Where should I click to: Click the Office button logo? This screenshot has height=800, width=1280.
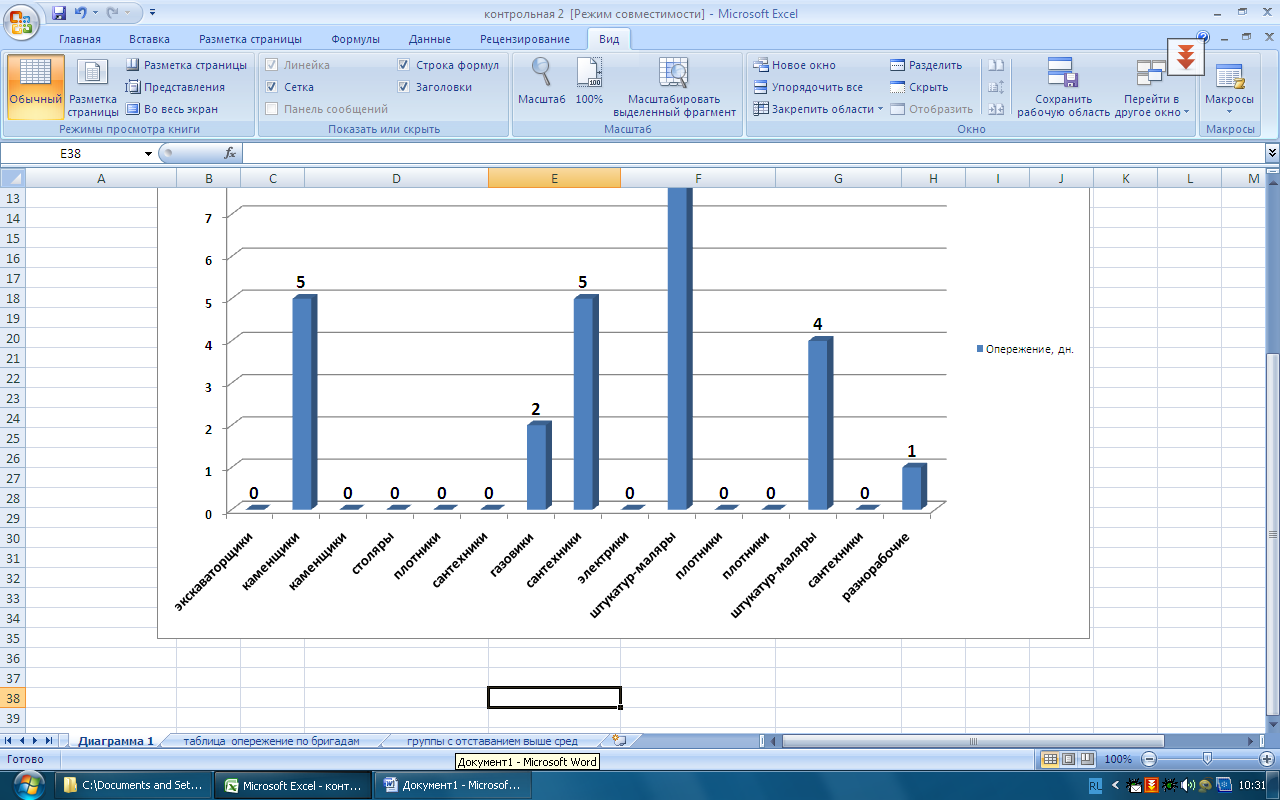point(22,21)
